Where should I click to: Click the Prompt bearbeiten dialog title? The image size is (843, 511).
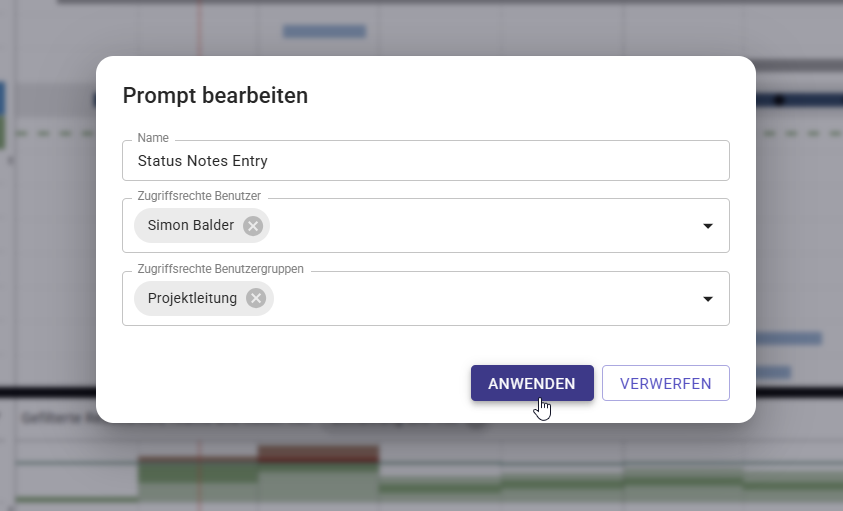pyautogui.click(x=215, y=96)
